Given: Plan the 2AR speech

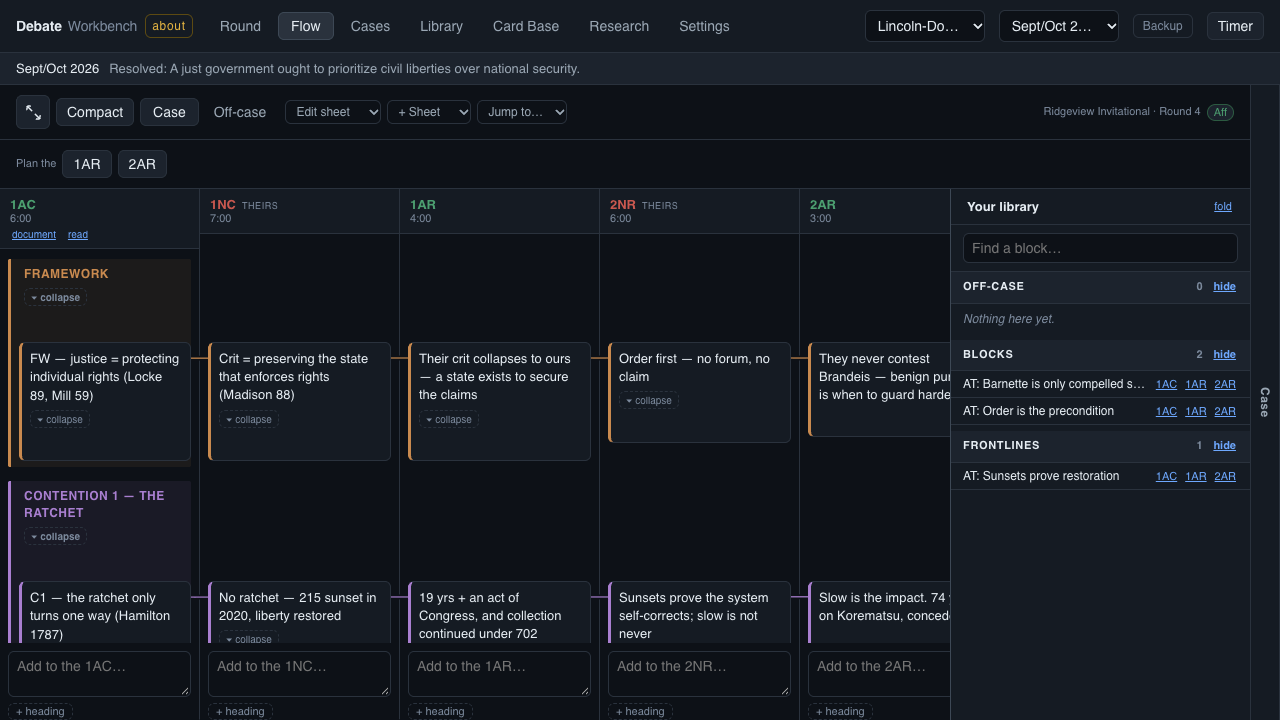Looking at the screenshot, I should click(x=142, y=164).
